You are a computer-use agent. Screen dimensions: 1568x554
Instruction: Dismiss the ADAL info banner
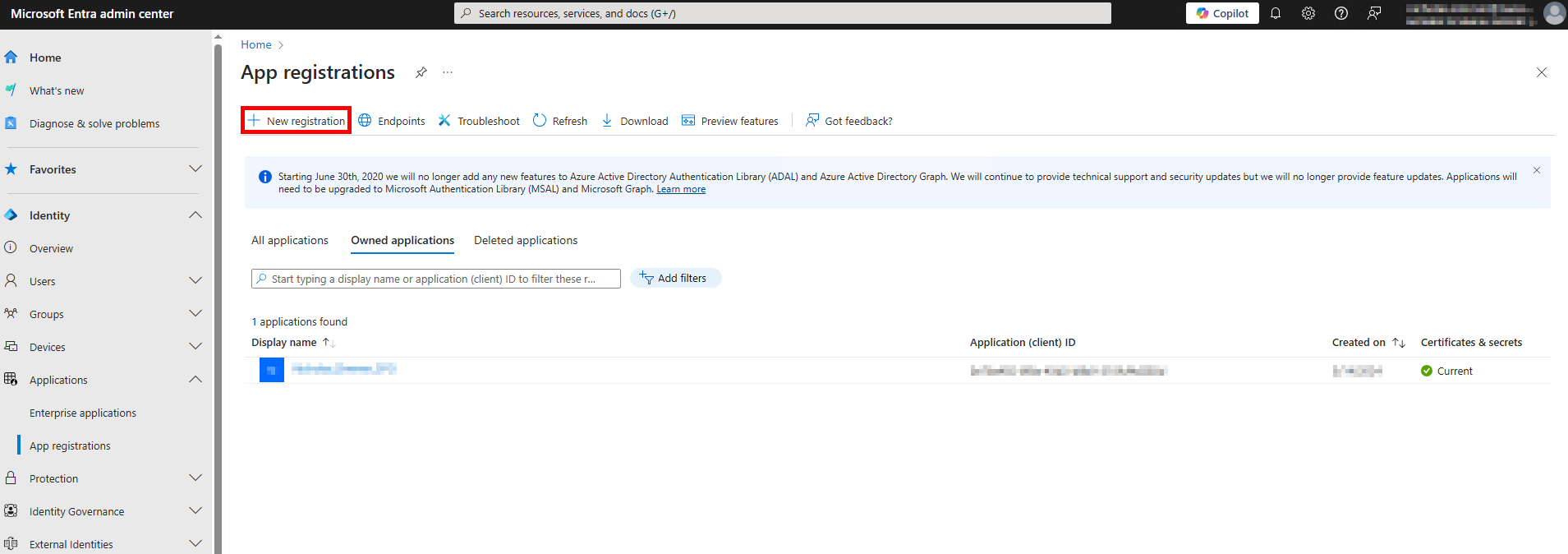point(1537,170)
